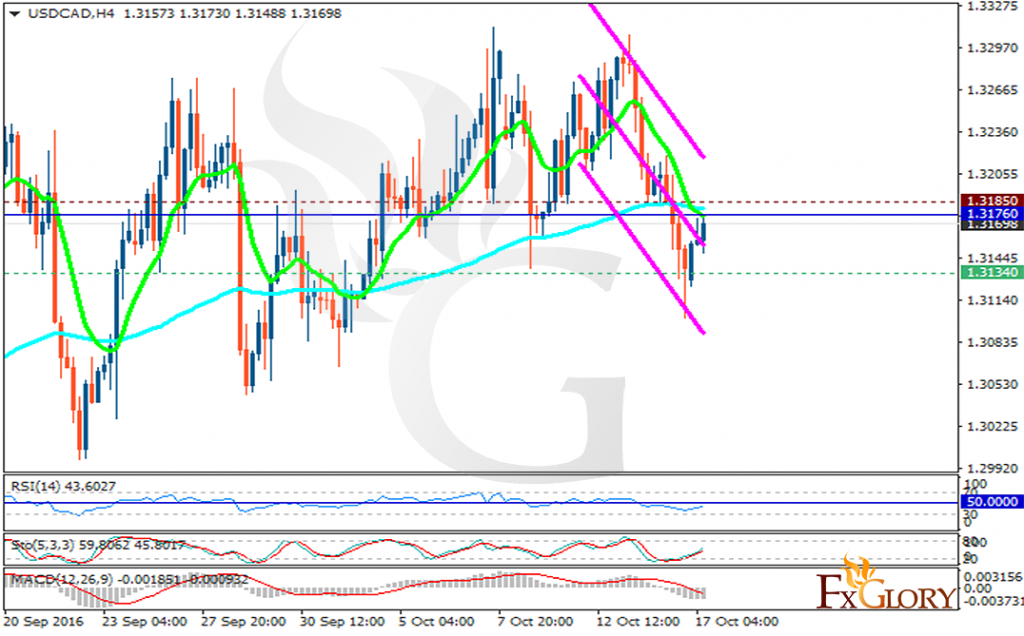1024x636 pixels.
Task: Select the USDCAD,H4 chart title
Action: (71, 14)
